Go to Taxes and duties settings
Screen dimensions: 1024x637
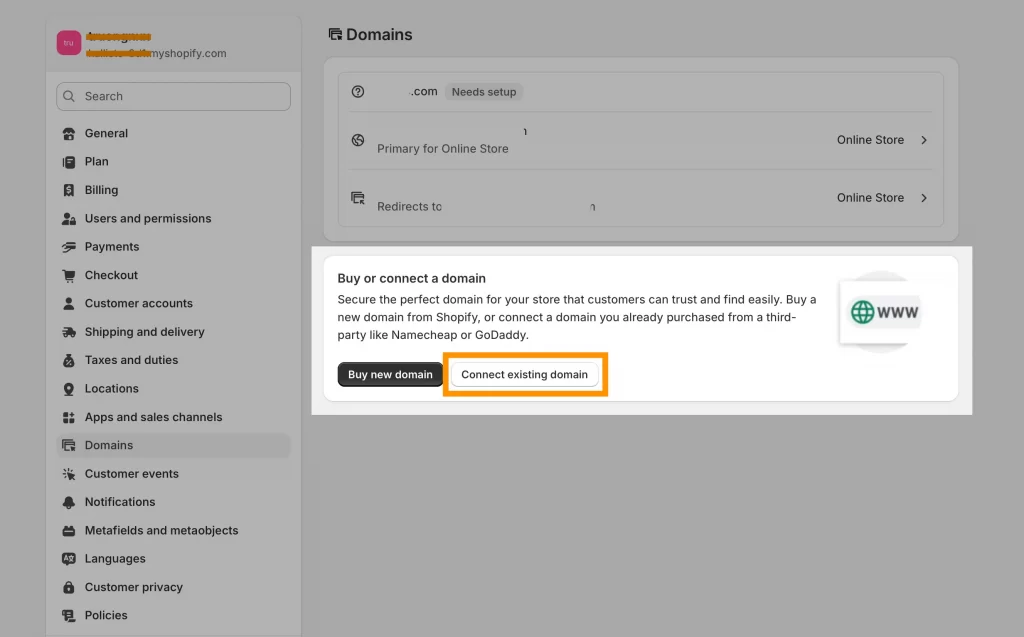coord(131,360)
